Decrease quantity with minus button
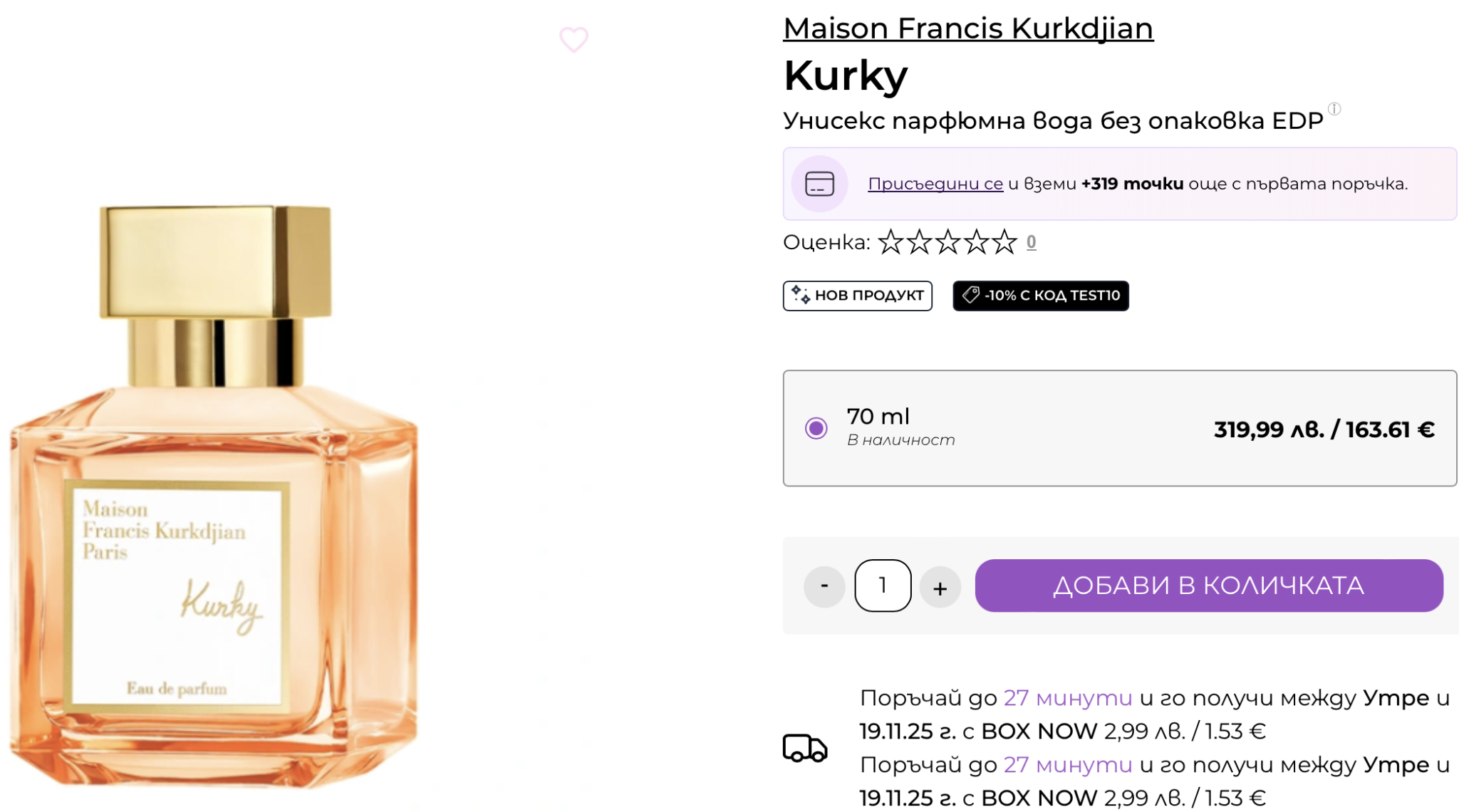Image resolution: width=1459 pixels, height=812 pixels. [x=824, y=586]
